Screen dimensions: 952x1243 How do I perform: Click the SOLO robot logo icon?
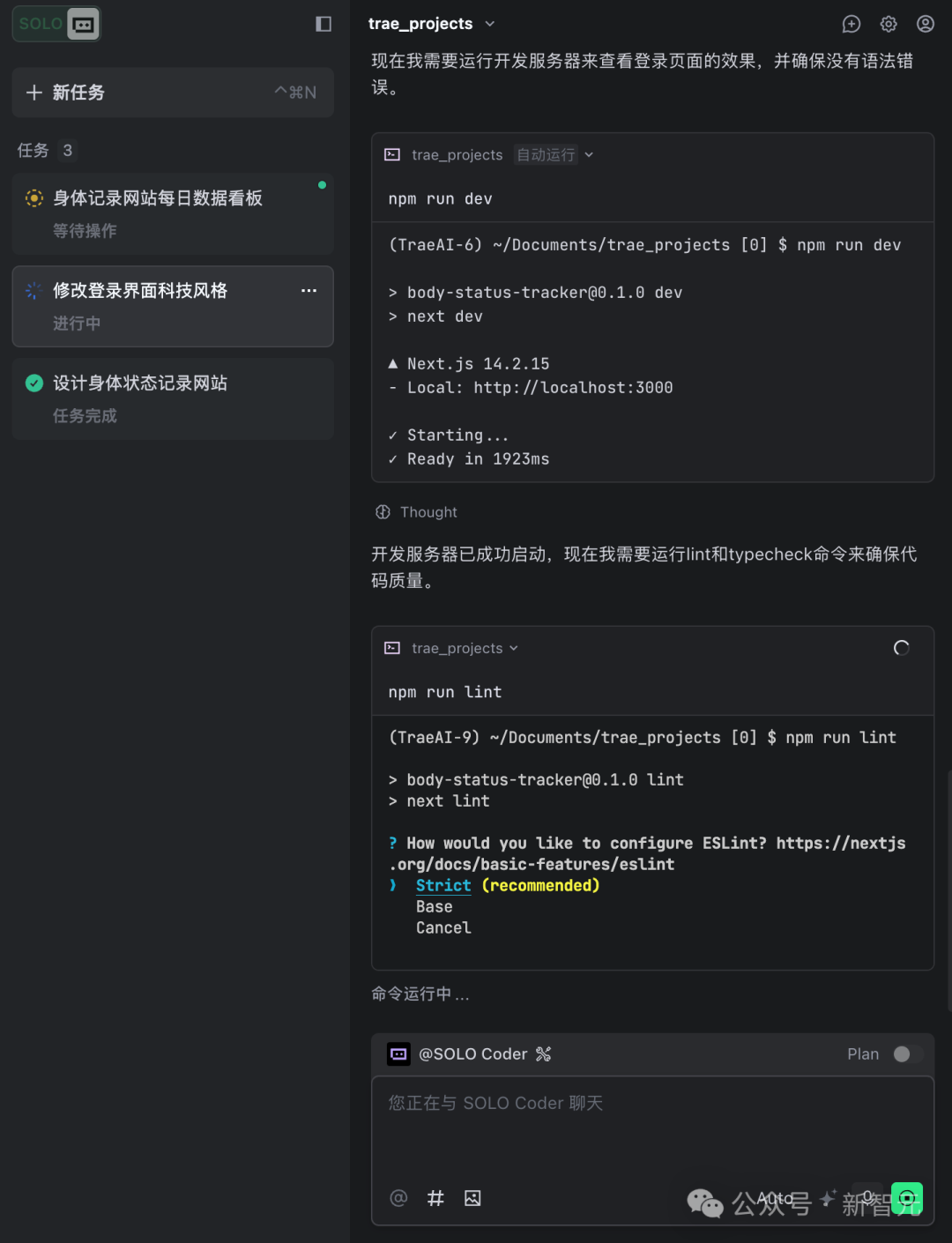pyautogui.click(x=81, y=24)
